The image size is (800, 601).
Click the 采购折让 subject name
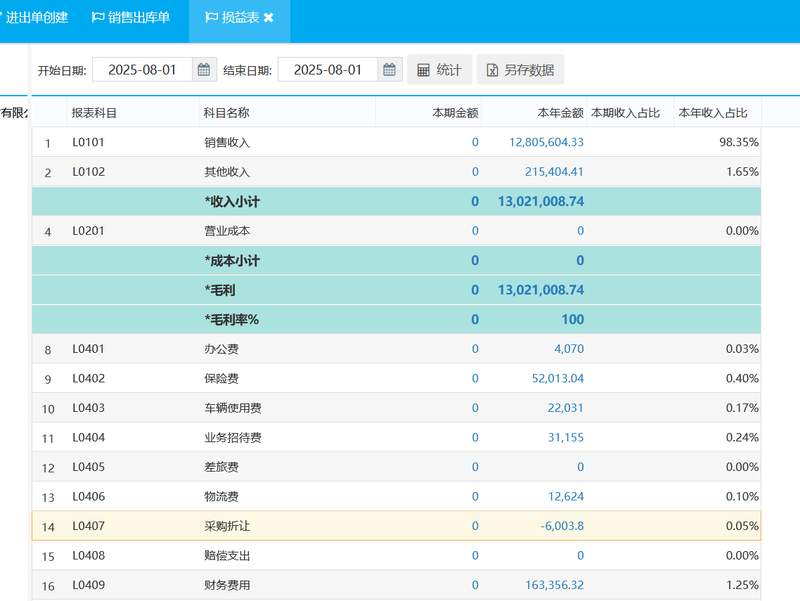coord(227,526)
